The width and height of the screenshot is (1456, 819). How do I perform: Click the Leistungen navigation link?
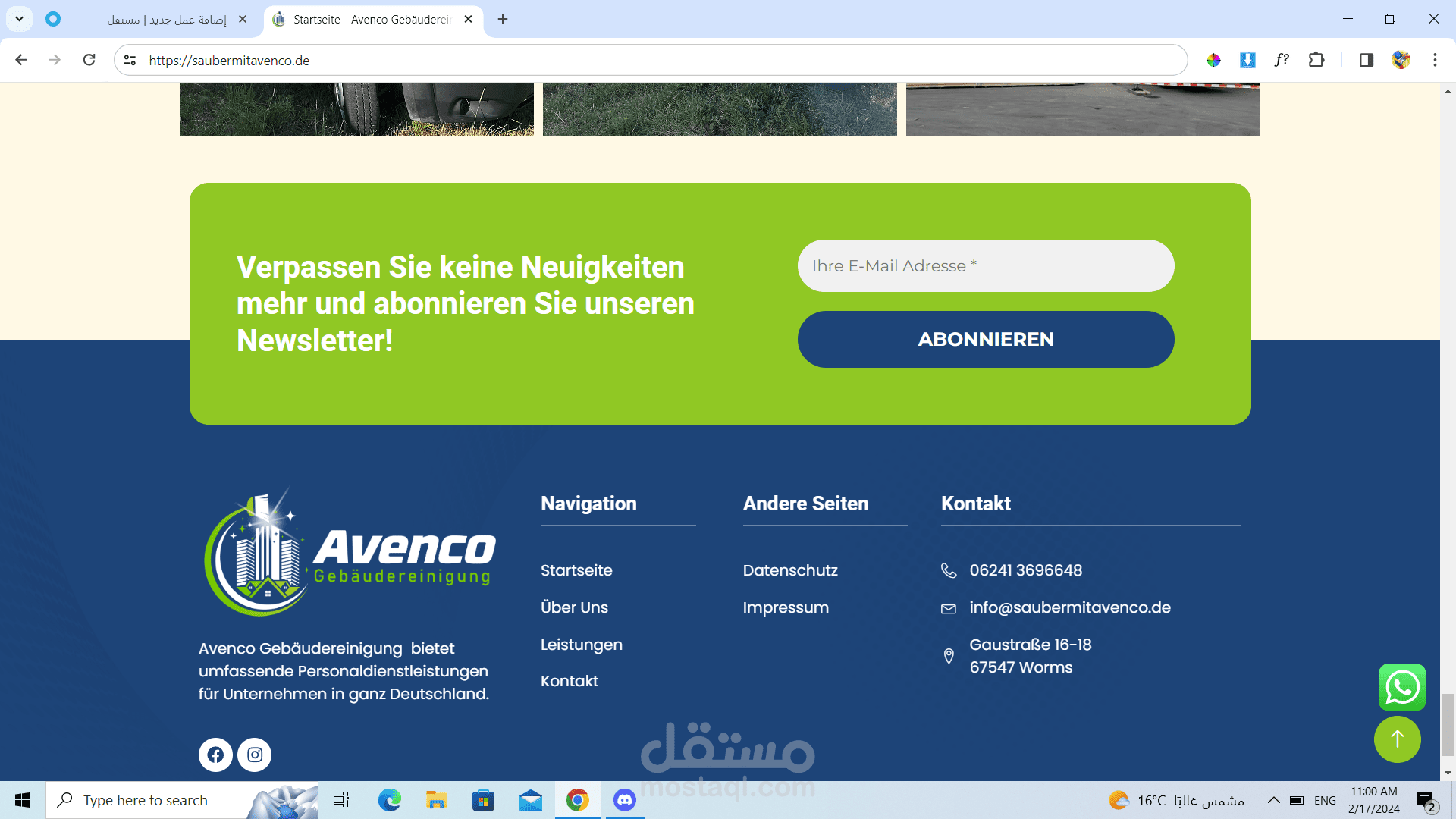(x=581, y=645)
